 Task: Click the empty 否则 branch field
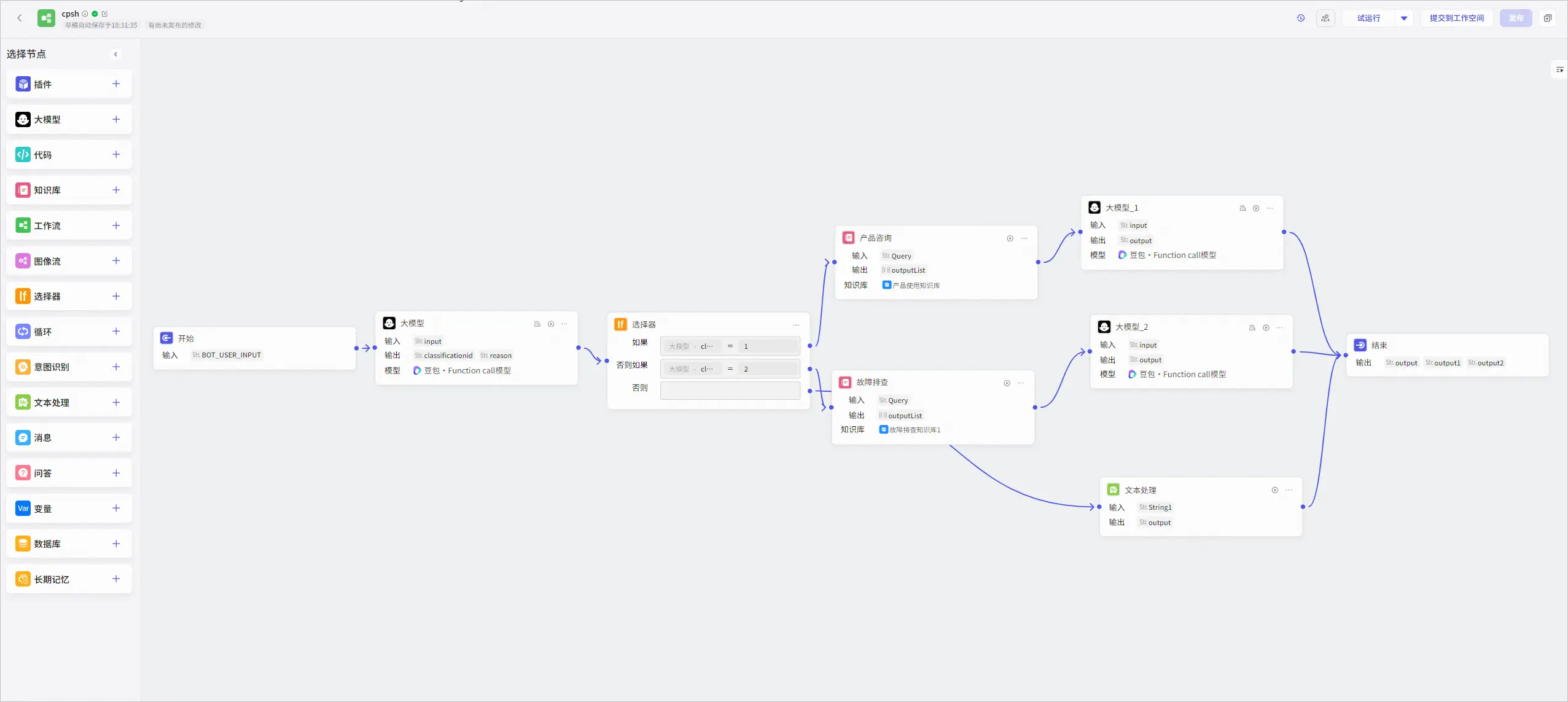pyautogui.click(x=730, y=391)
